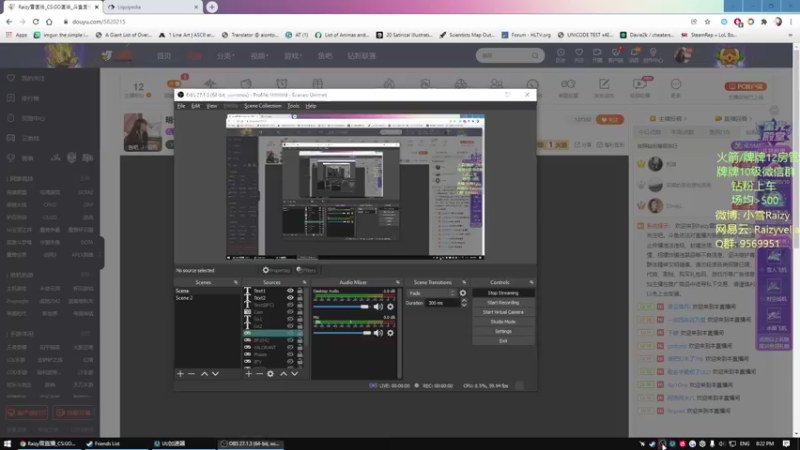800x450 pixels.
Task: Toggle visibility of the Cam source
Action: point(290,312)
